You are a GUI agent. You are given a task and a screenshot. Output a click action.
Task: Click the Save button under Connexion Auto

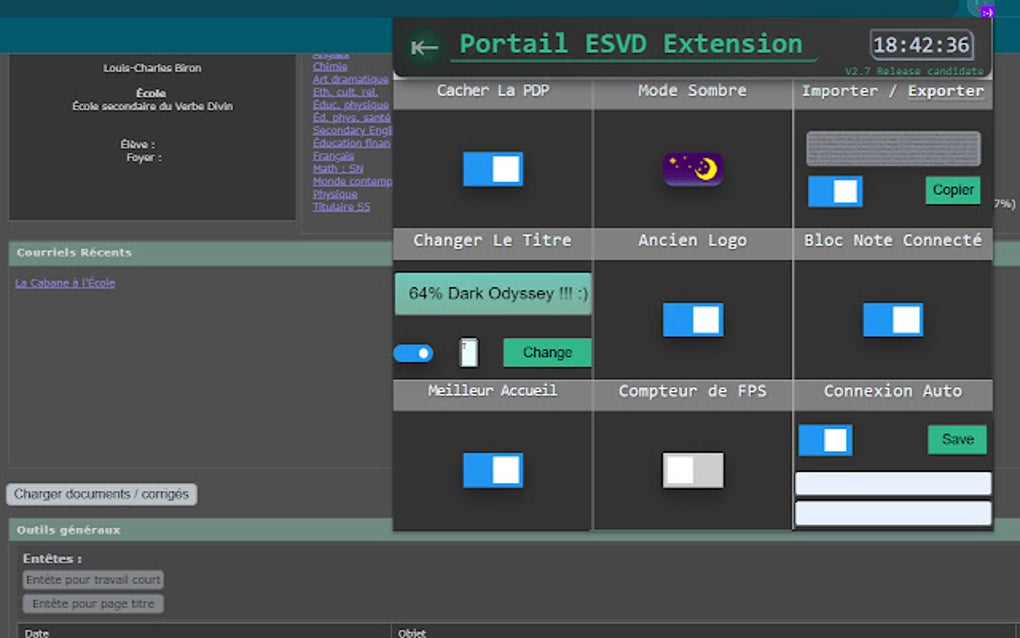[x=957, y=440]
